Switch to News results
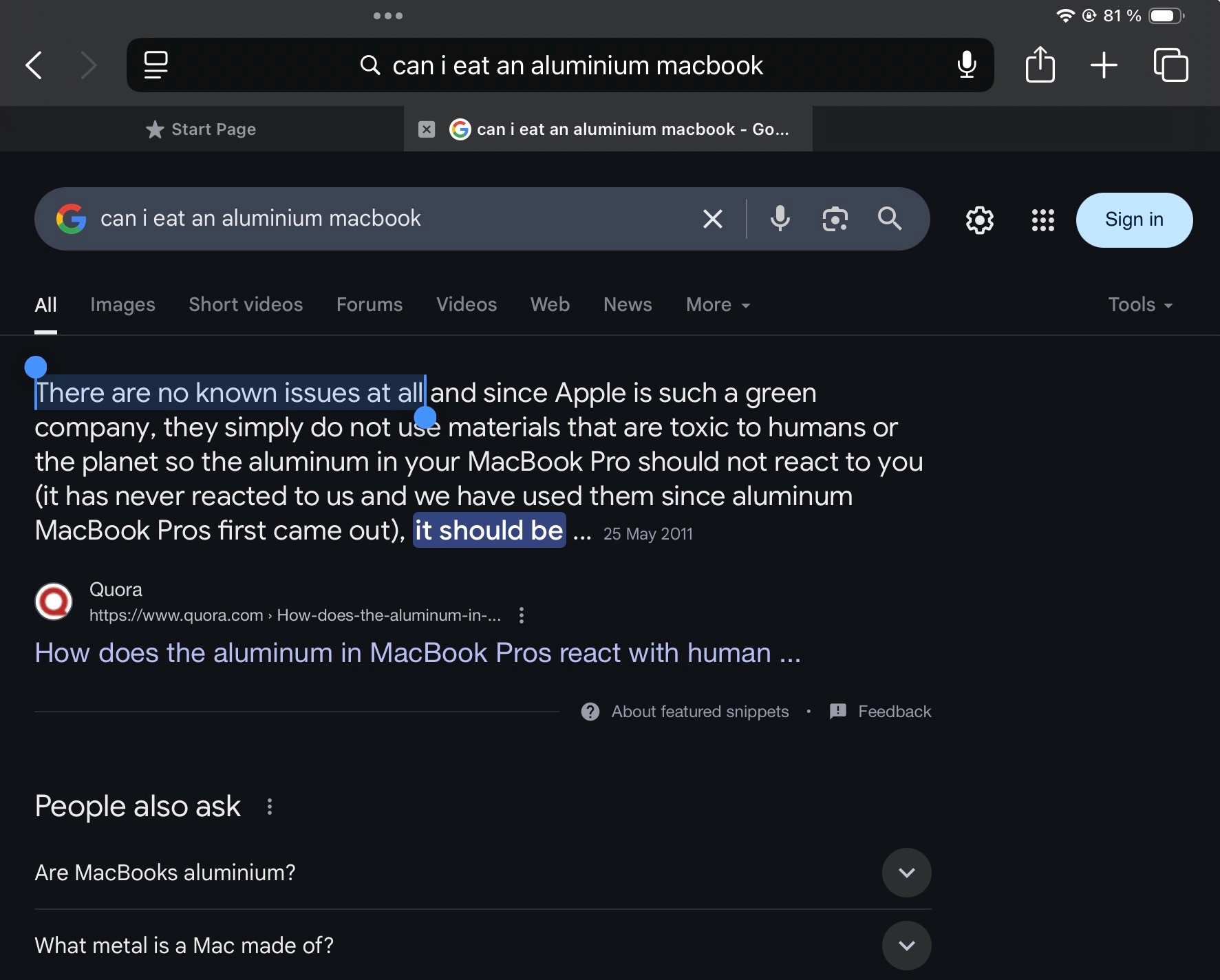Image resolution: width=1220 pixels, height=980 pixels. tap(628, 305)
